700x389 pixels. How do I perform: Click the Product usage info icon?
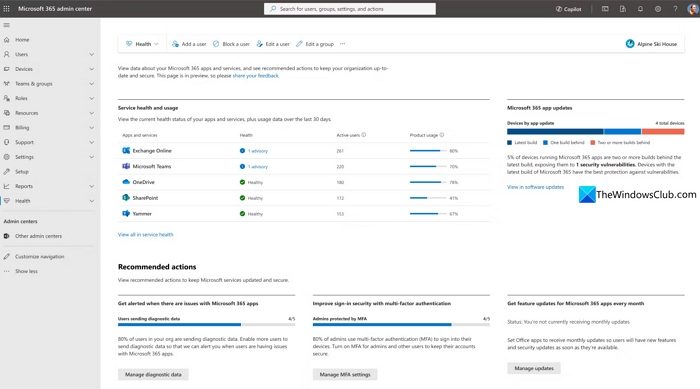pyautogui.click(x=442, y=135)
